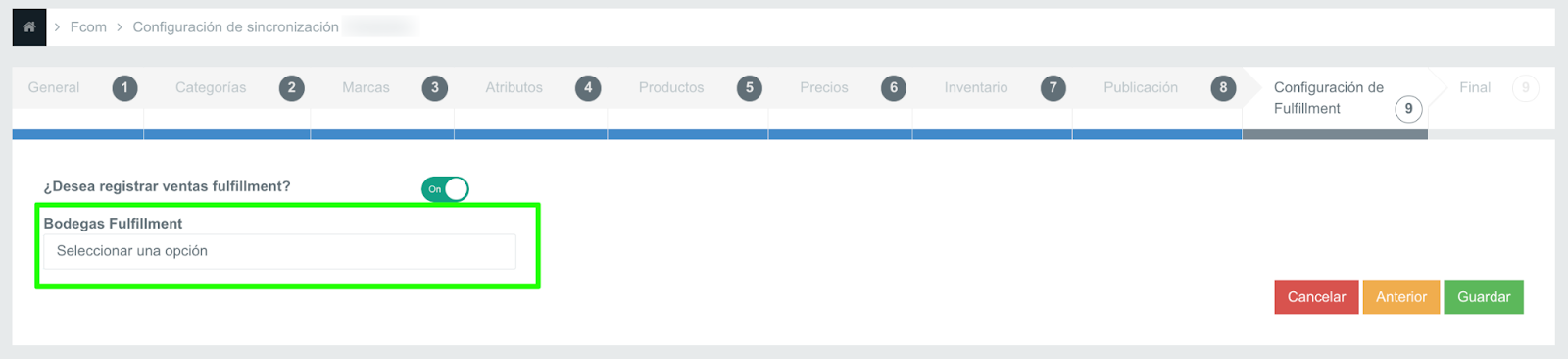Select step 5 circle badge
This screenshot has height=359, width=1568.
click(750, 88)
